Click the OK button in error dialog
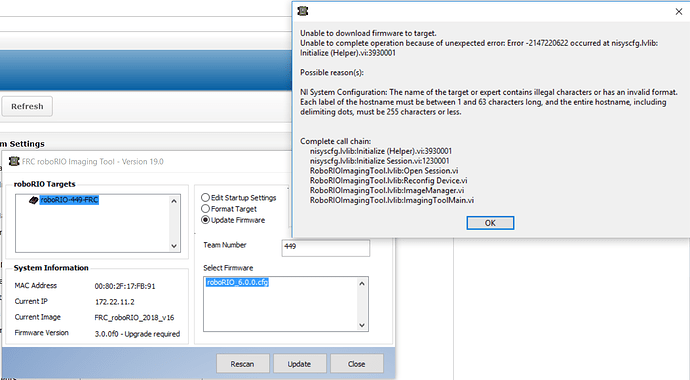Viewport: 690px width, 380px height. tap(490, 223)
